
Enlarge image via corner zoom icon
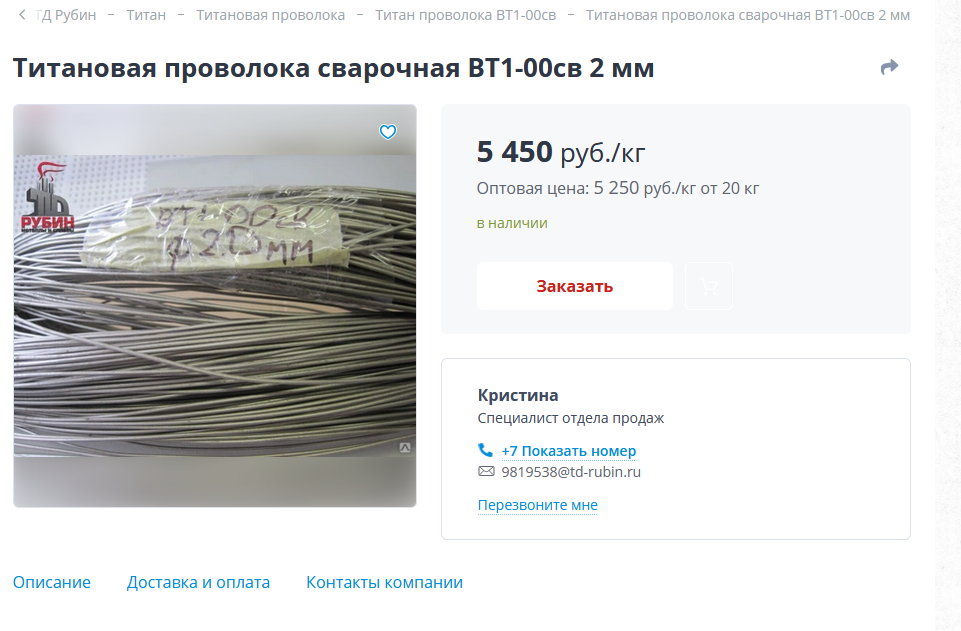click(x=405, y=448)
